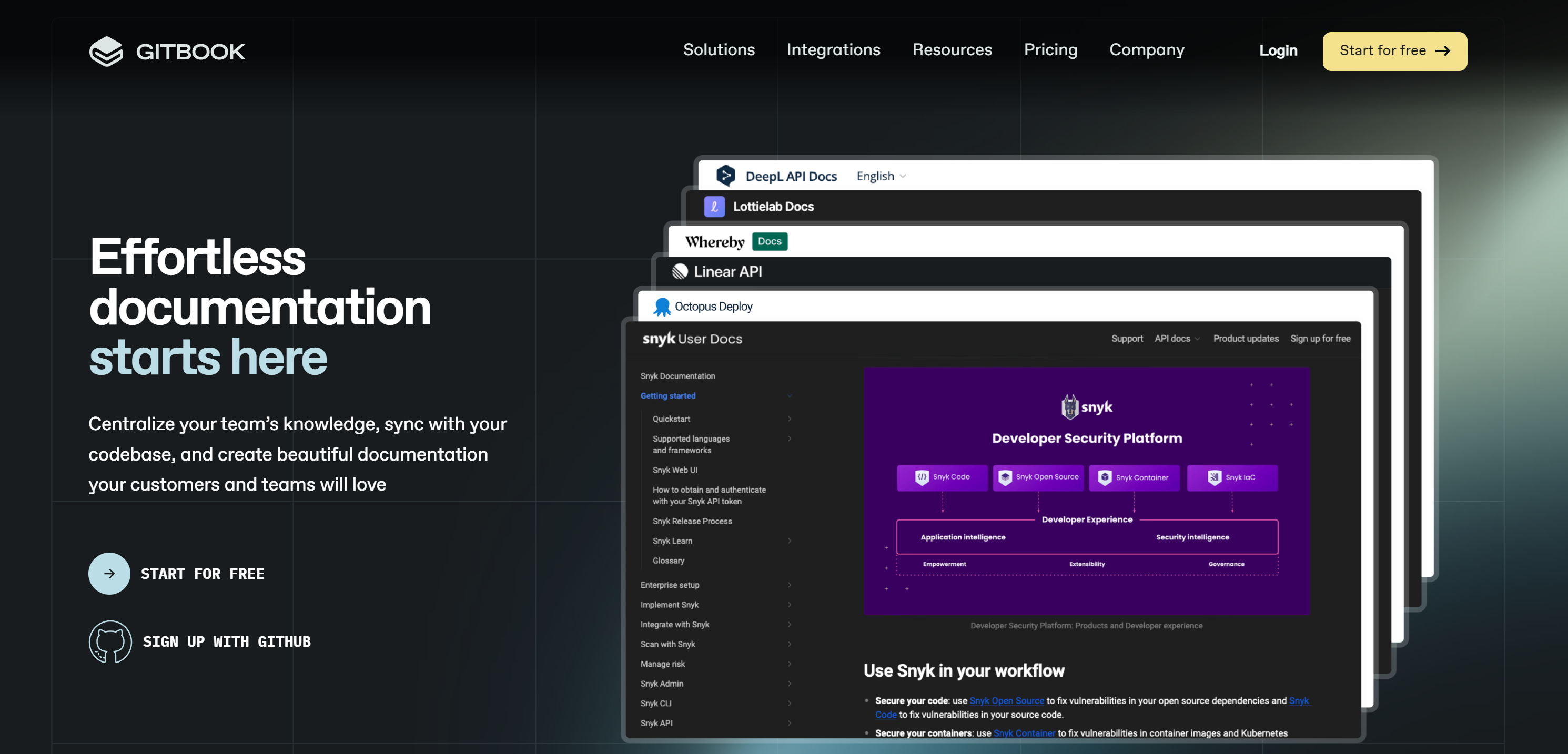Click the DeepL API Docs title

791,176
